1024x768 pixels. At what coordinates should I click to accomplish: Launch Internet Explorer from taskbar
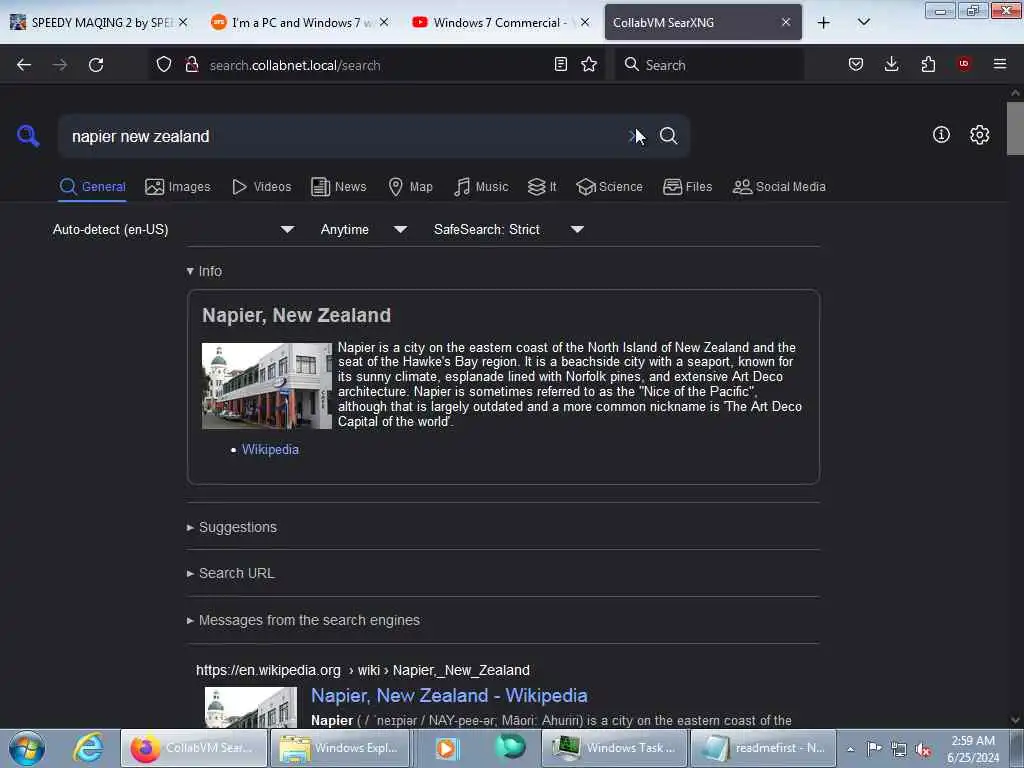tap(88, 748)
